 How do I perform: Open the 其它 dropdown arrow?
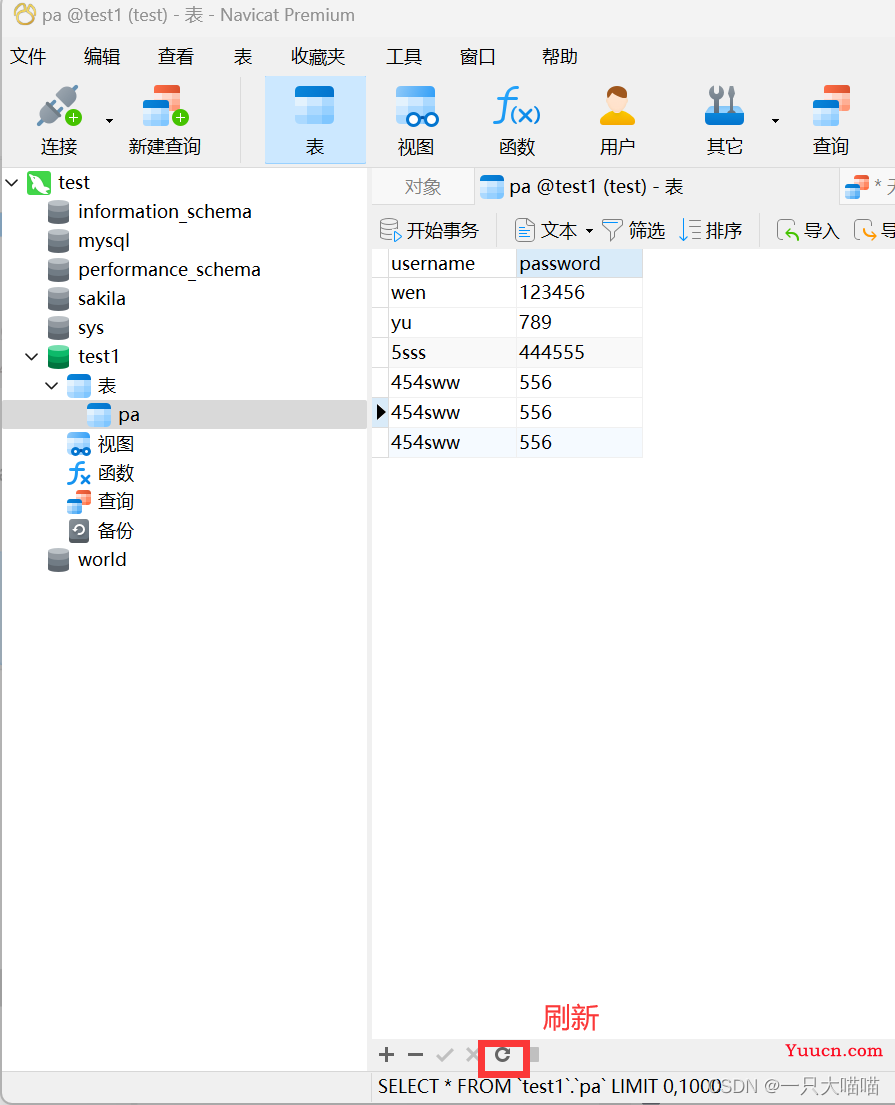(x=775, y=121)
